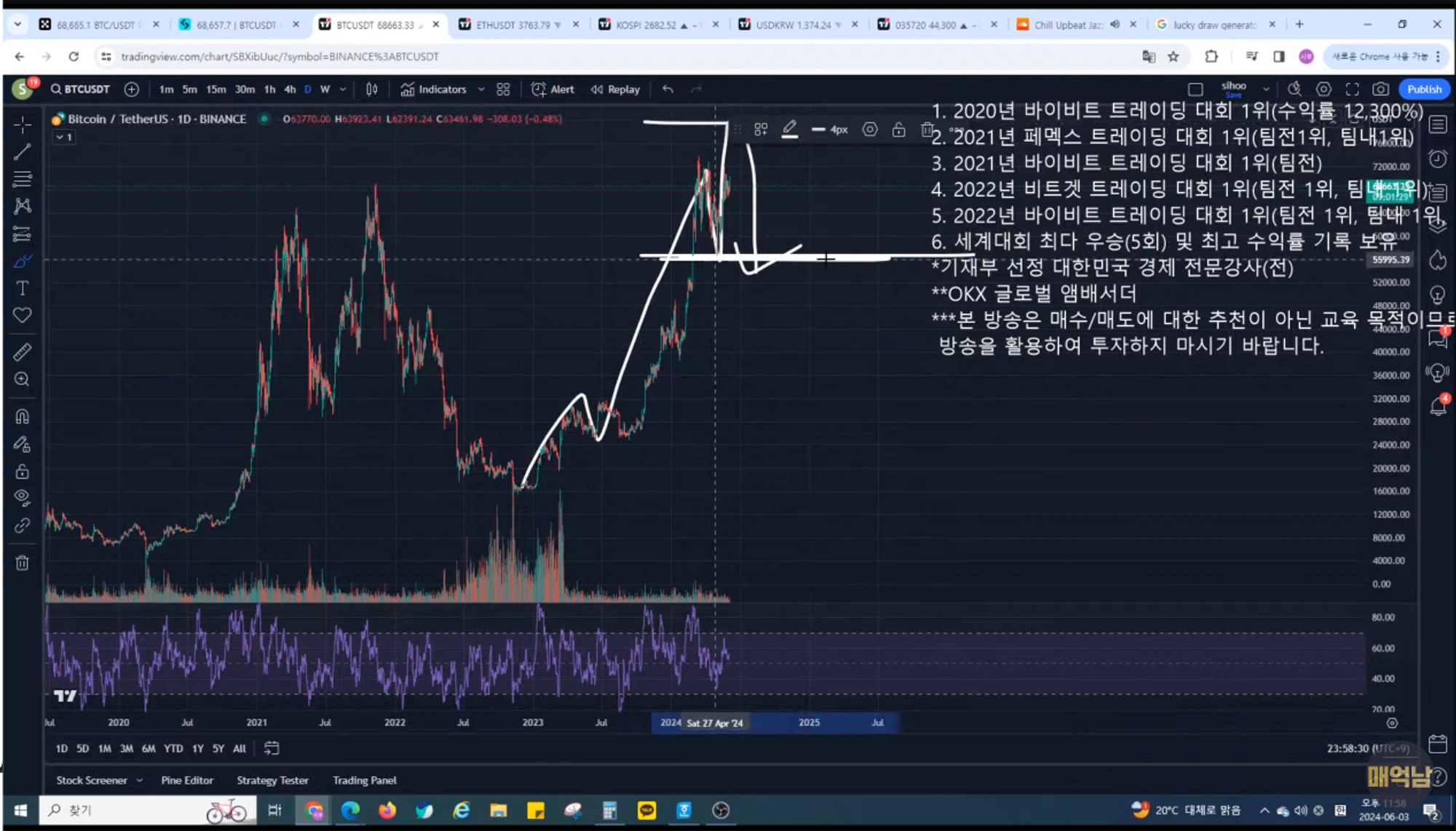Start bar Replay mode
The height and width of the screenshot is (831, 1456).
click(615, 89)
